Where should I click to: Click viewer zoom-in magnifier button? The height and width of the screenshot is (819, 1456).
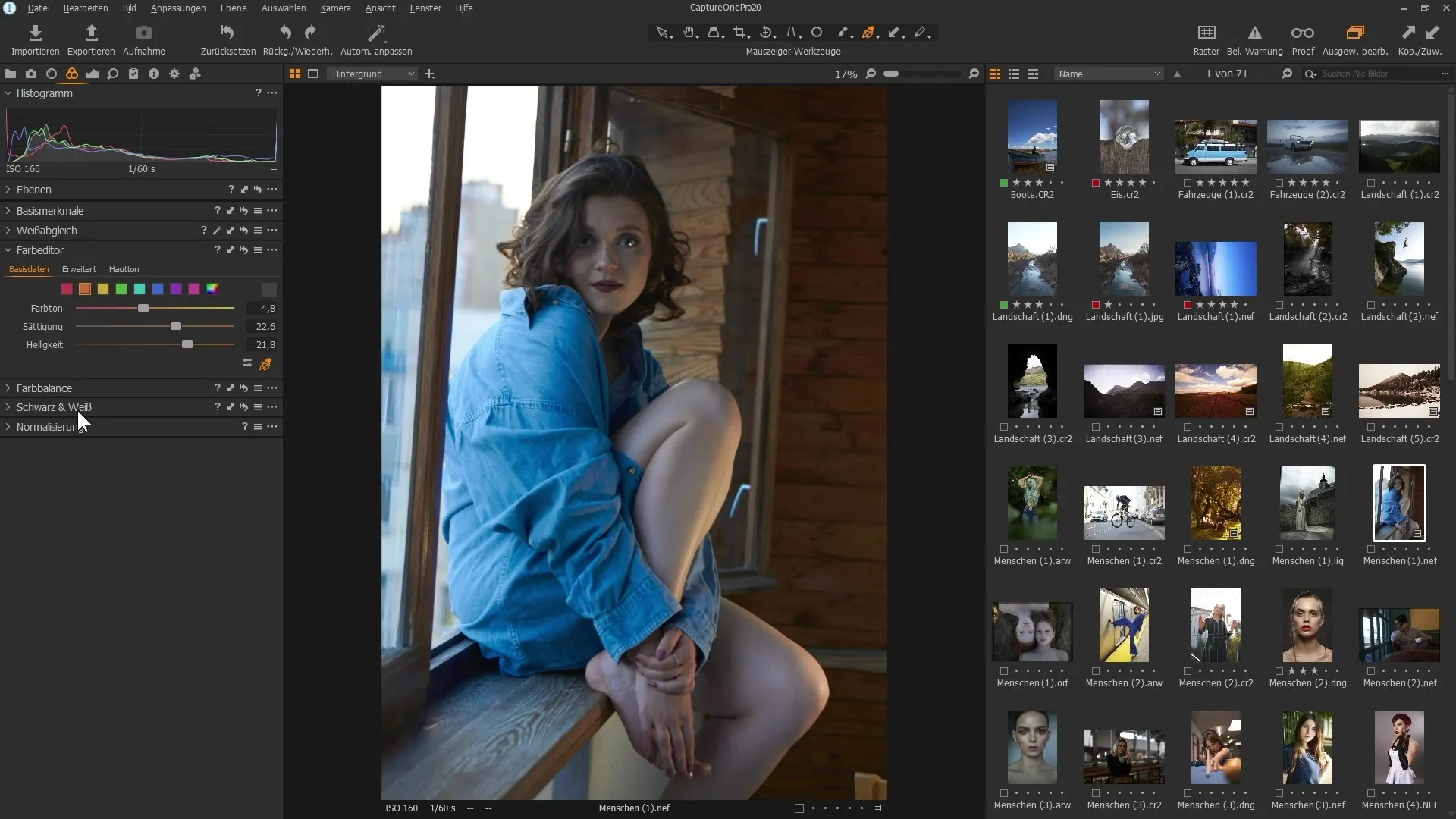974,74
